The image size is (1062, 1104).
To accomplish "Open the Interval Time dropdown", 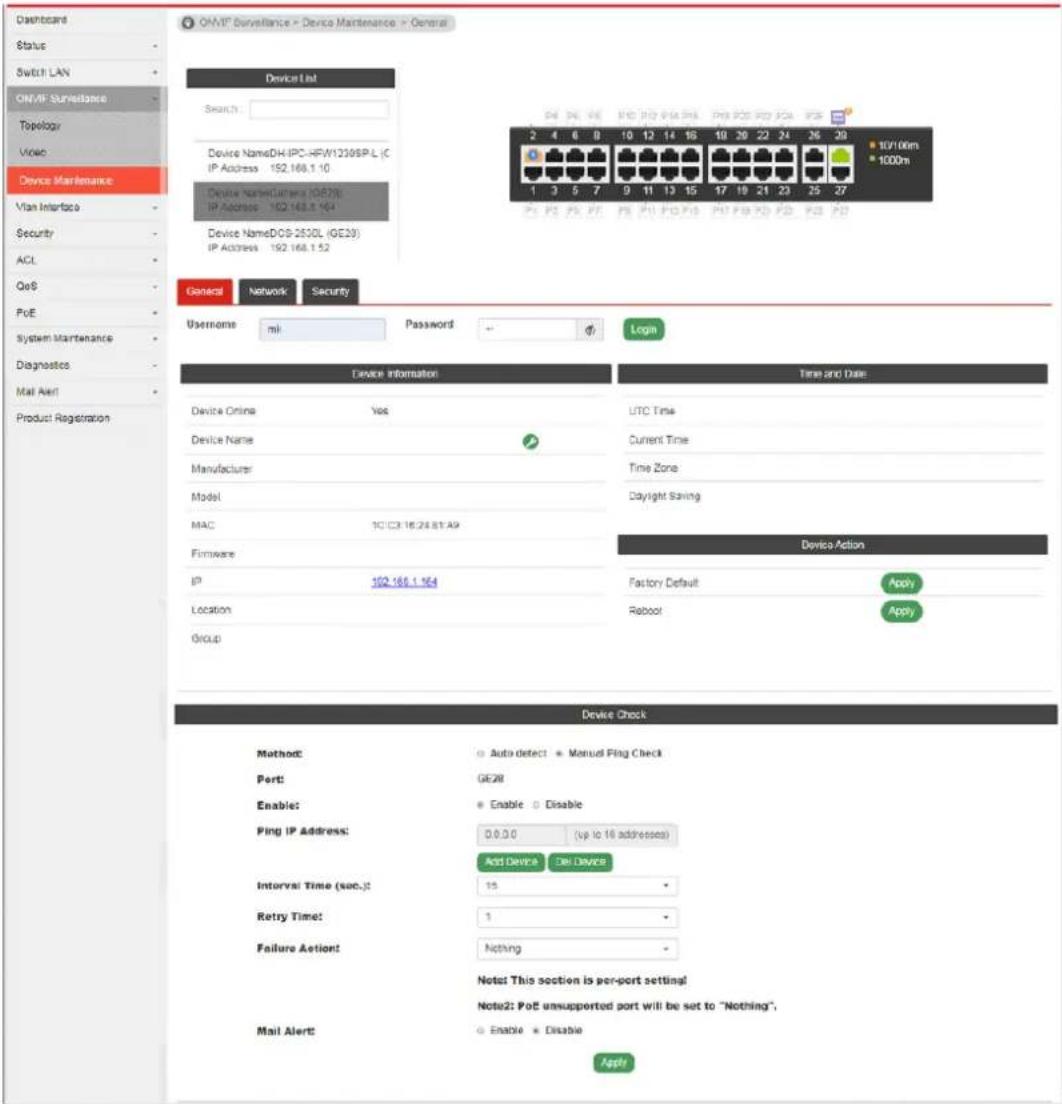I will [577, 886].
